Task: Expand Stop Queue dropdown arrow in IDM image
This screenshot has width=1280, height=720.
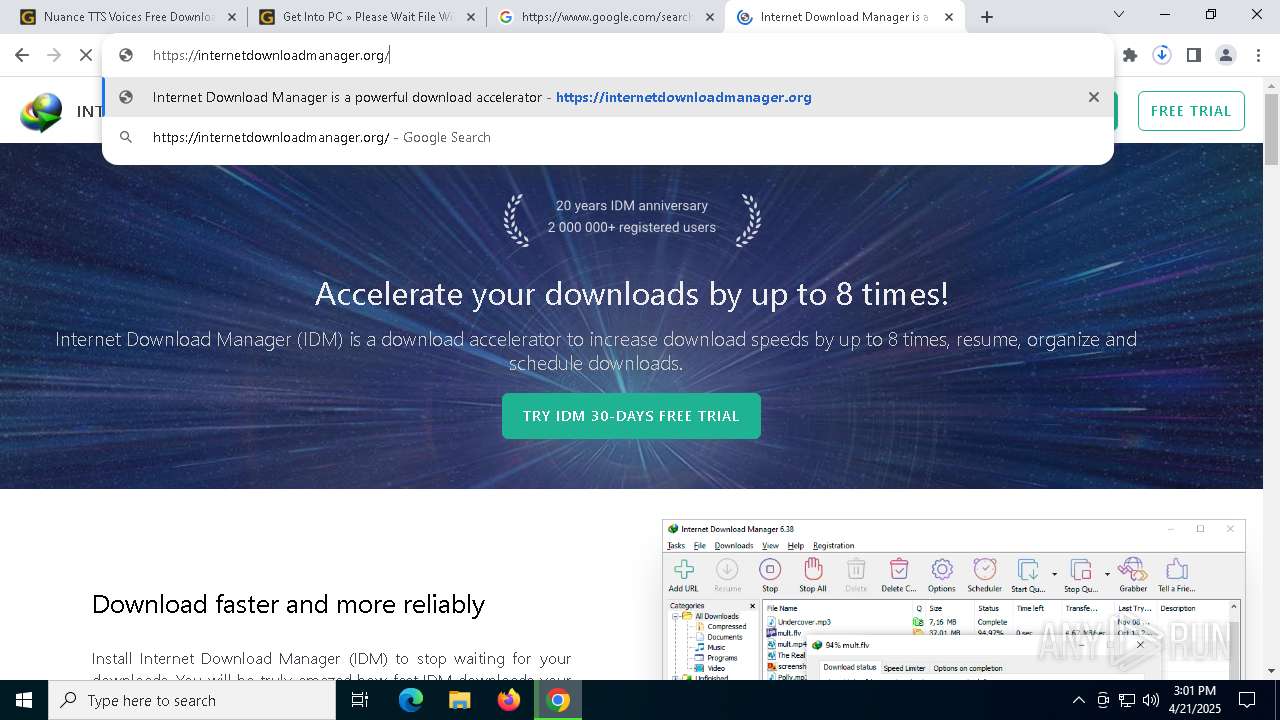Action: tap(1107, 574)
